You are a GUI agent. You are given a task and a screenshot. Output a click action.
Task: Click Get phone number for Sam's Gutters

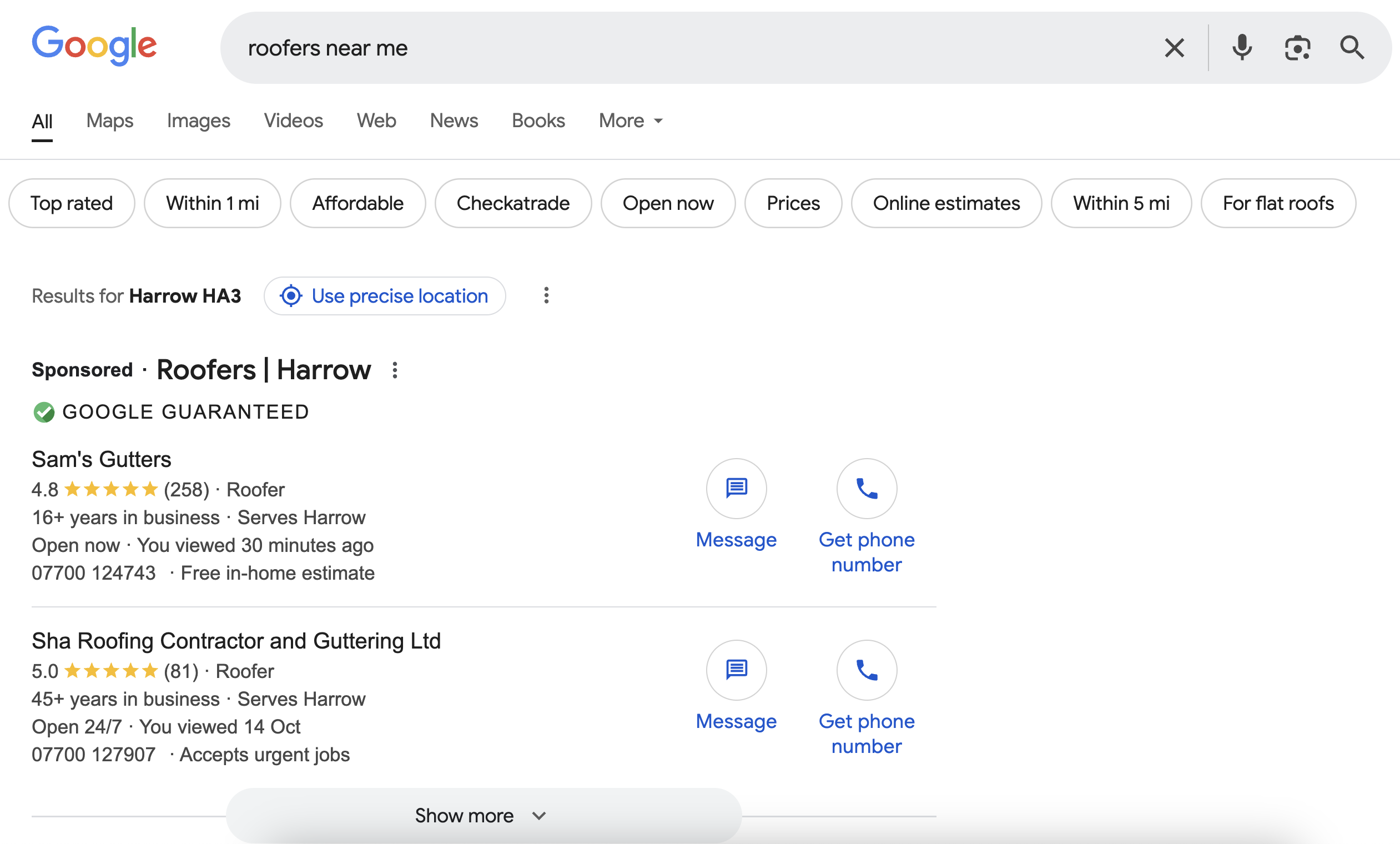tap(867, 552)
